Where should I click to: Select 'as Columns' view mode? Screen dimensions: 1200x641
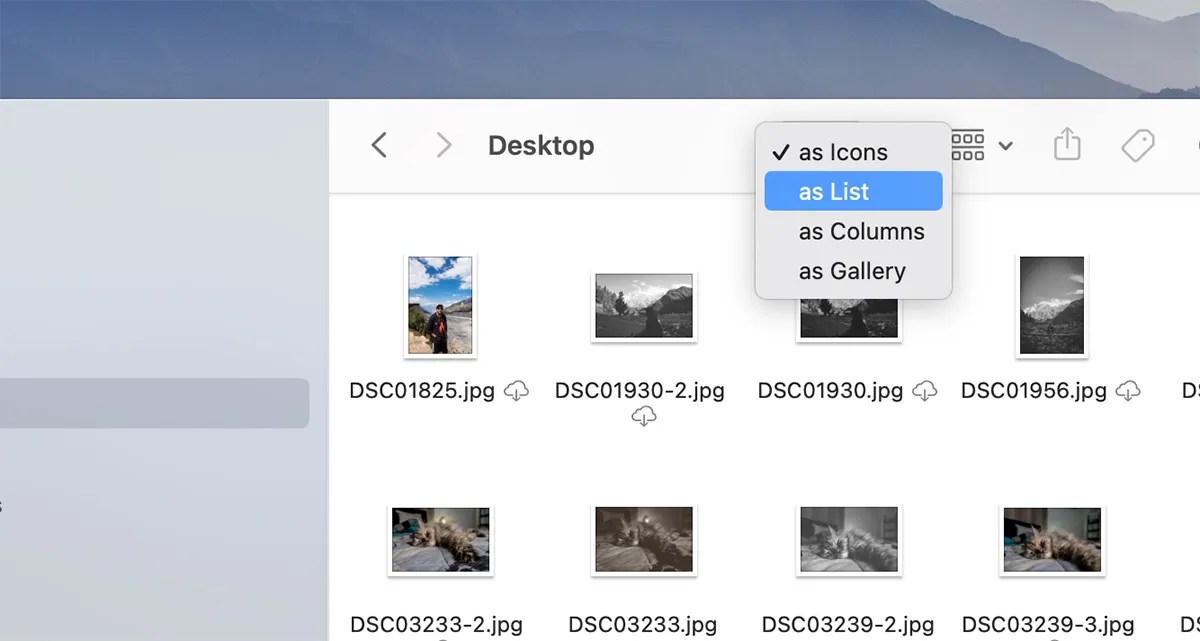pos(861,231)
